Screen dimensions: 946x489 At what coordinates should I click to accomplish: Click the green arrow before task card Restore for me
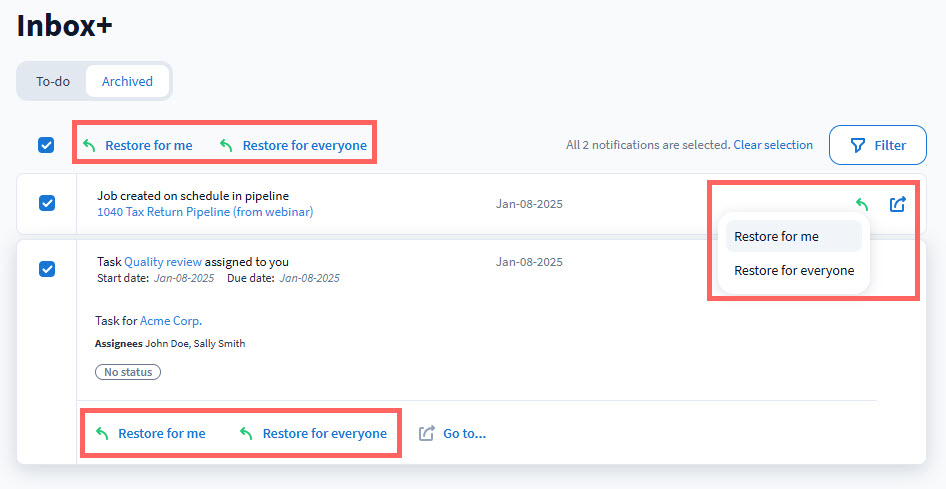point(102,434)
